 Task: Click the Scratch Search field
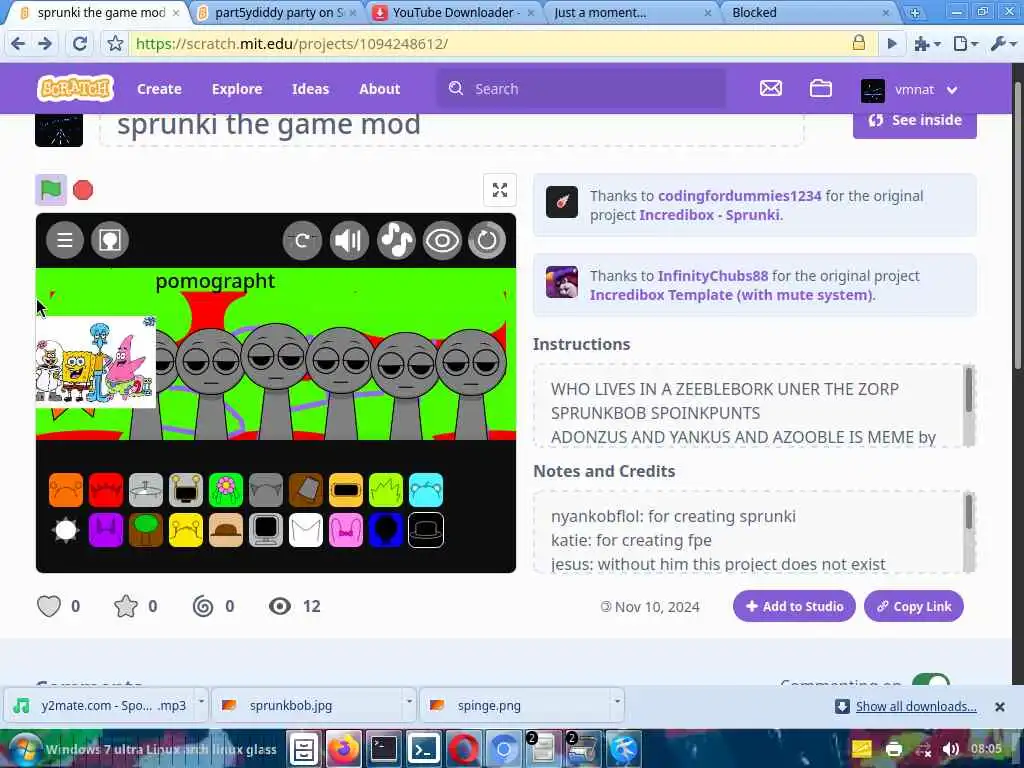tap(581, 89)
